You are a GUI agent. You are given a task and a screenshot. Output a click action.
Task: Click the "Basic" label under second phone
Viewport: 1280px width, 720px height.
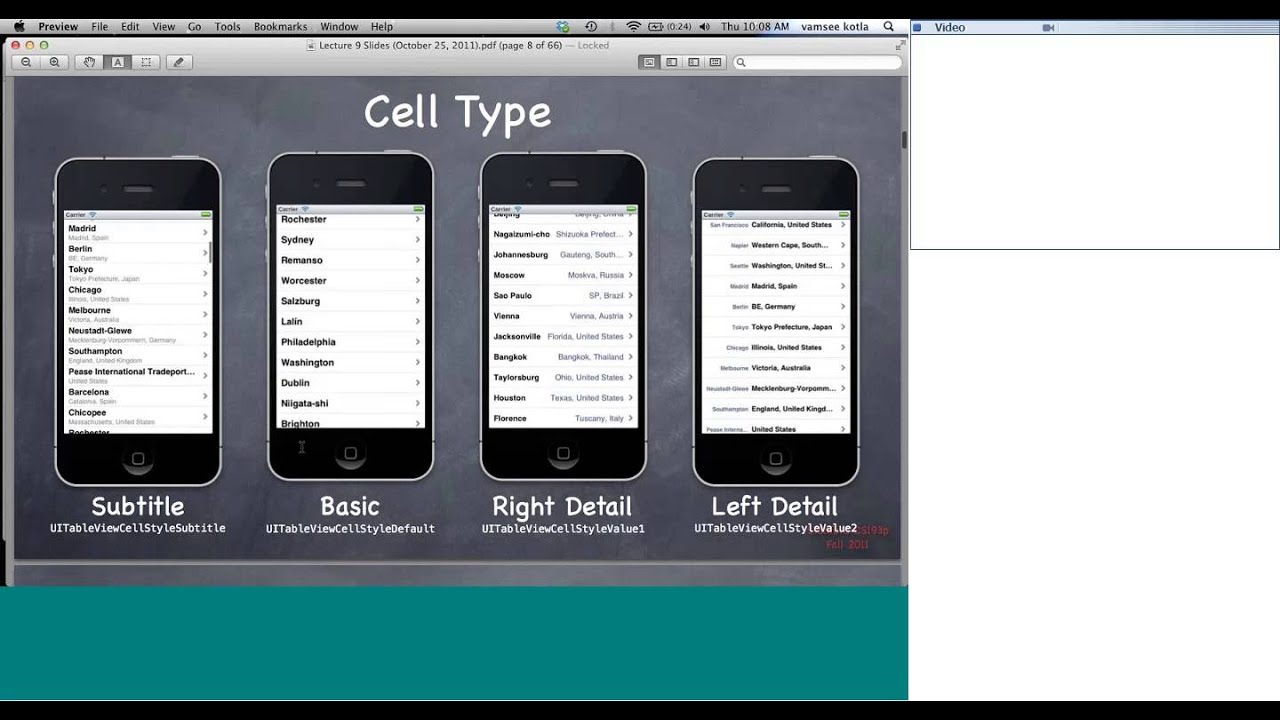[350, 506]
